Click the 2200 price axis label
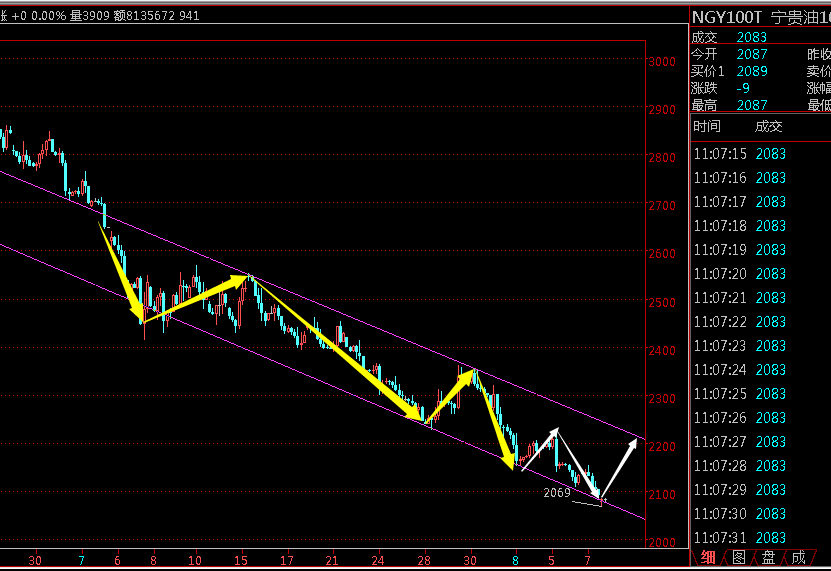This screenshot has width=831, height=571. click(x=662, y=446)
